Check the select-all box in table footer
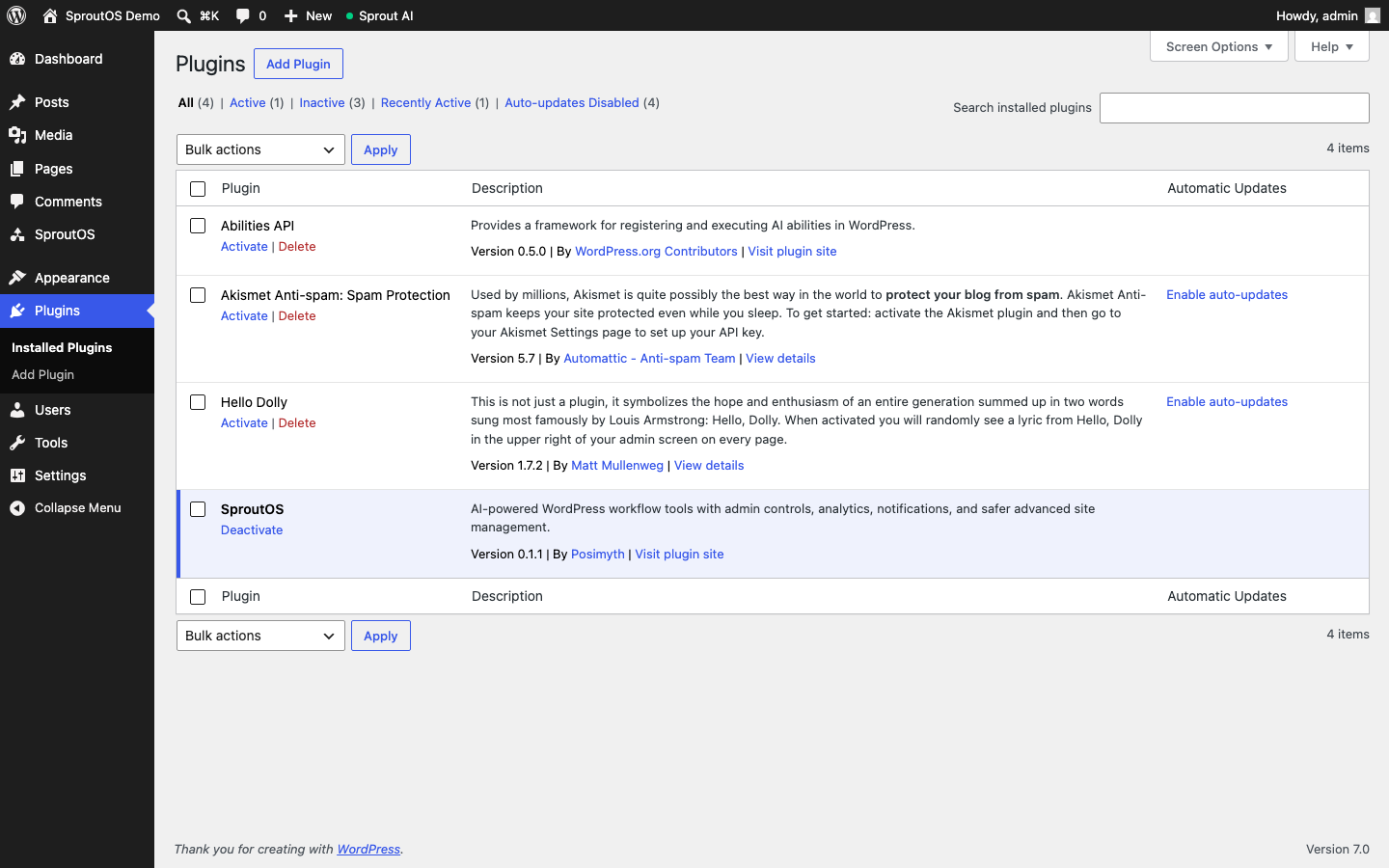This screenshot has height=868, width=1389. [x=198, y=597]
